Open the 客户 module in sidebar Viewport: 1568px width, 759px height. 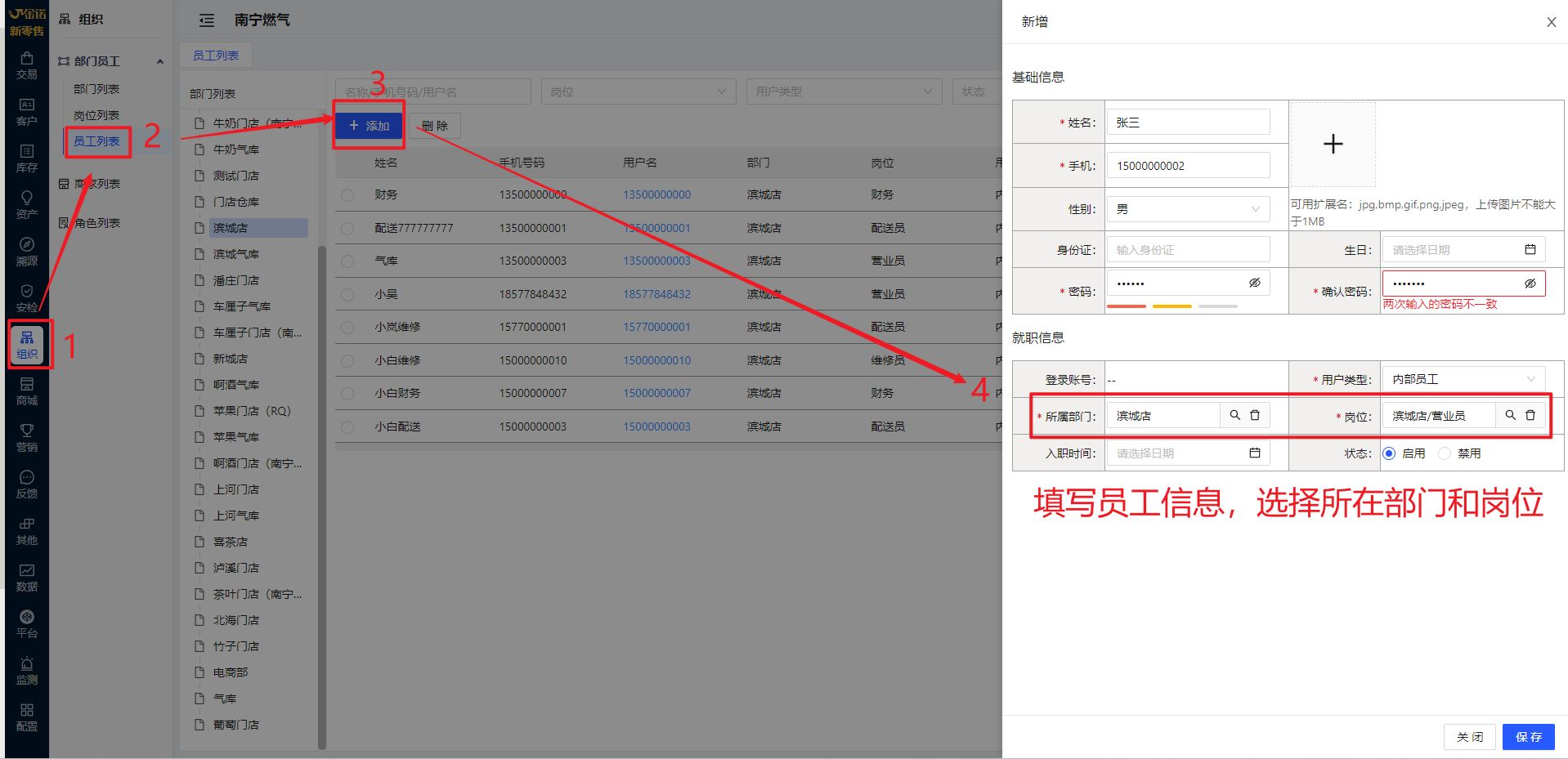click(27, 112)
